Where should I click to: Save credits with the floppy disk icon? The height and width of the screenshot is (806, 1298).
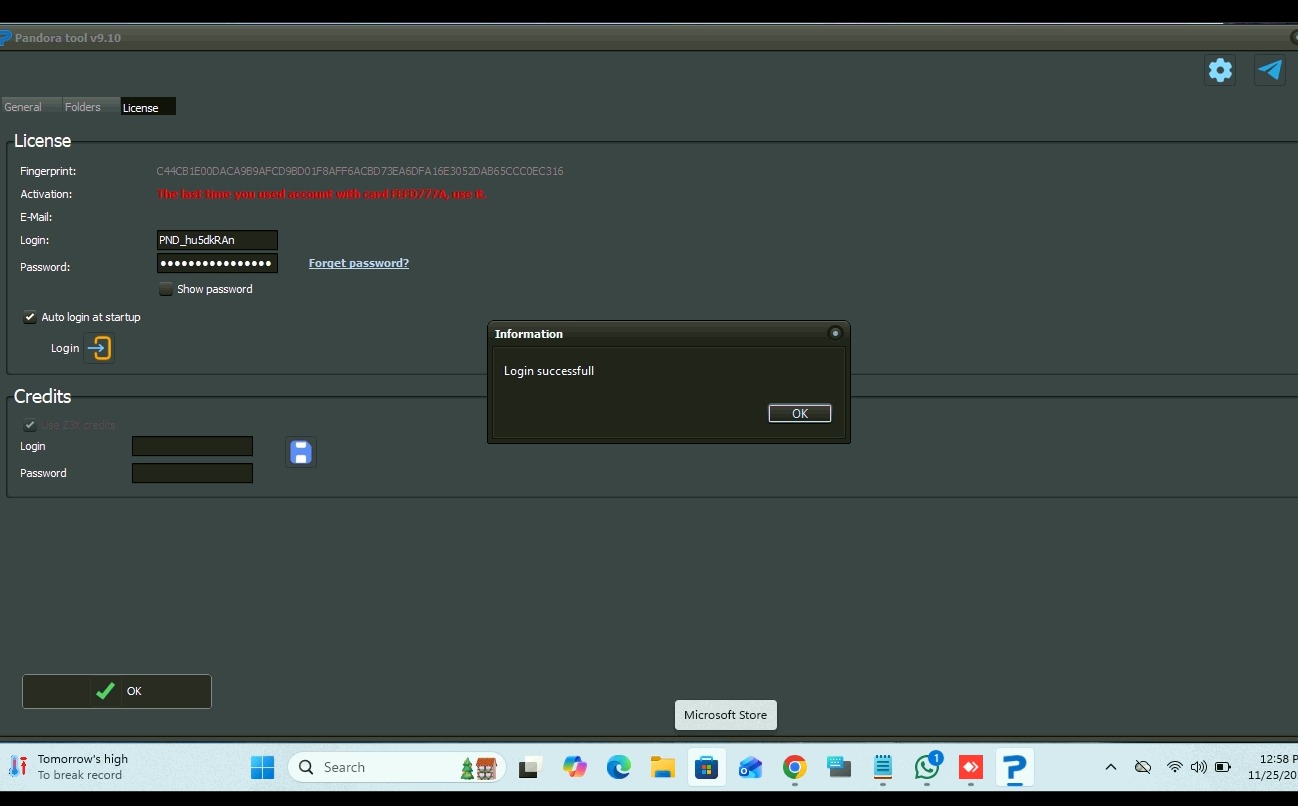pyautogui.click(x=300, y=453)
